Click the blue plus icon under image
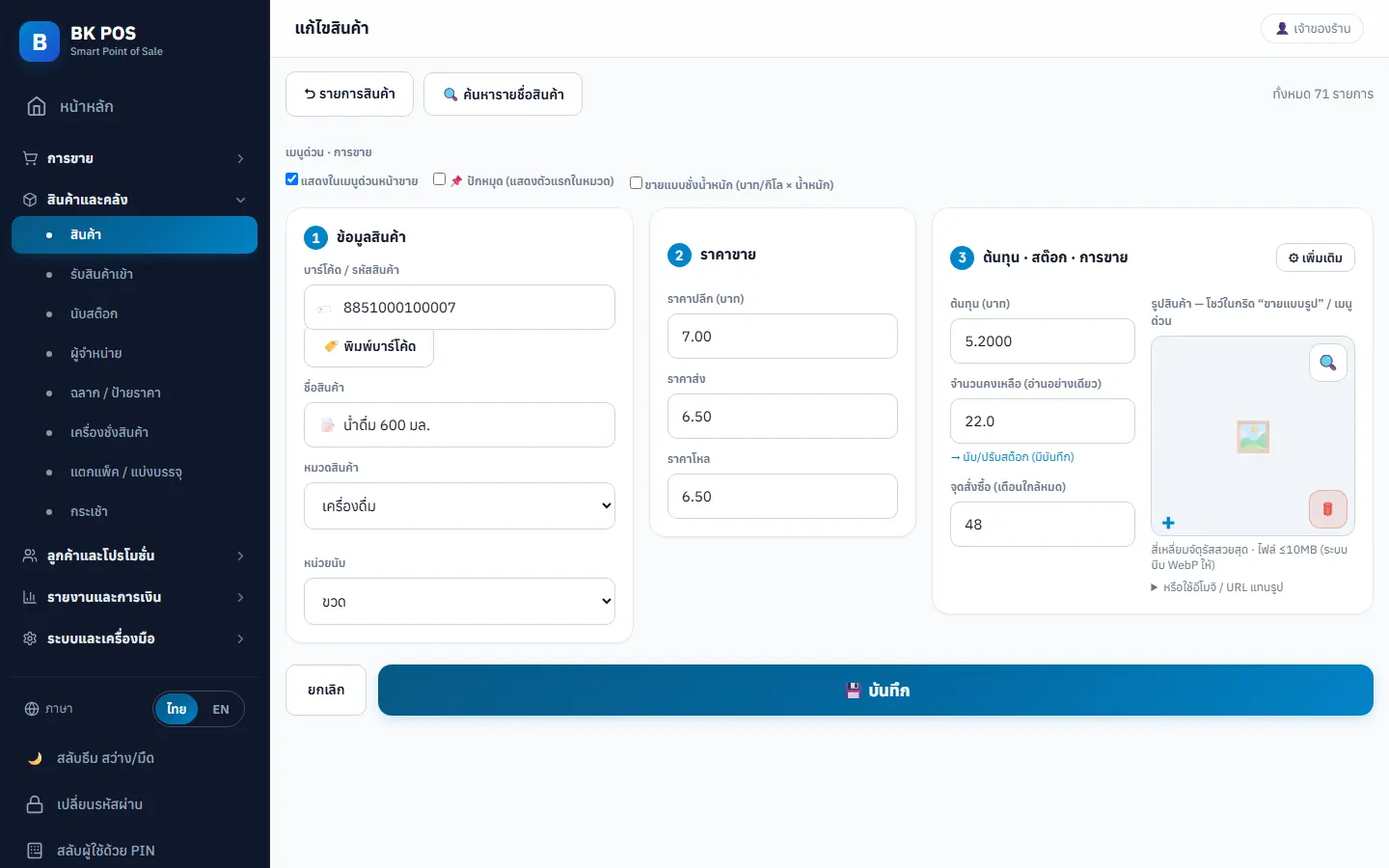Image resolution: width=1389 pixels, height=868 pixels. point(1168,523)
